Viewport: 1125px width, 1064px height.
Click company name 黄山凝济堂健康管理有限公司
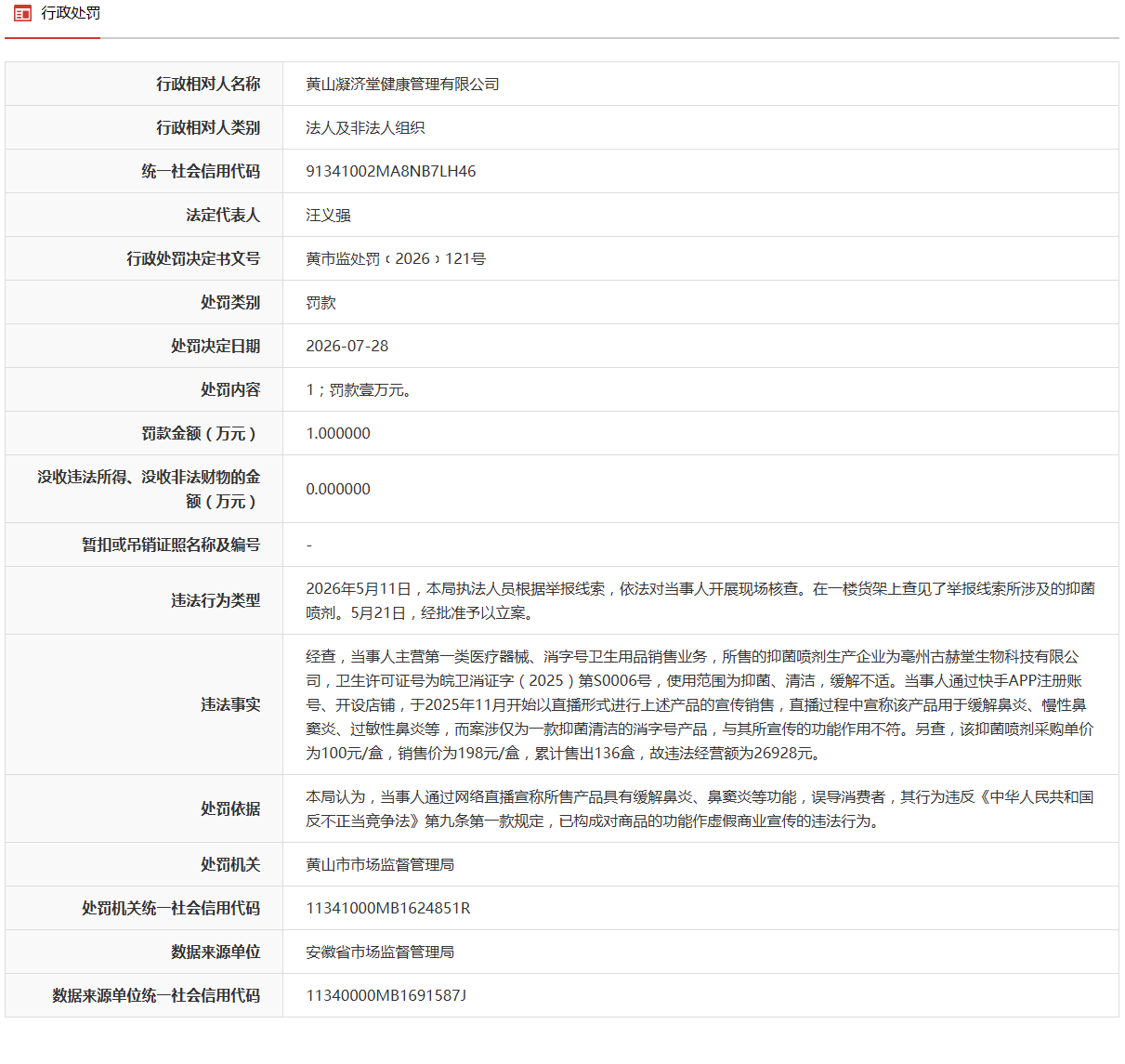coord(402,84)
